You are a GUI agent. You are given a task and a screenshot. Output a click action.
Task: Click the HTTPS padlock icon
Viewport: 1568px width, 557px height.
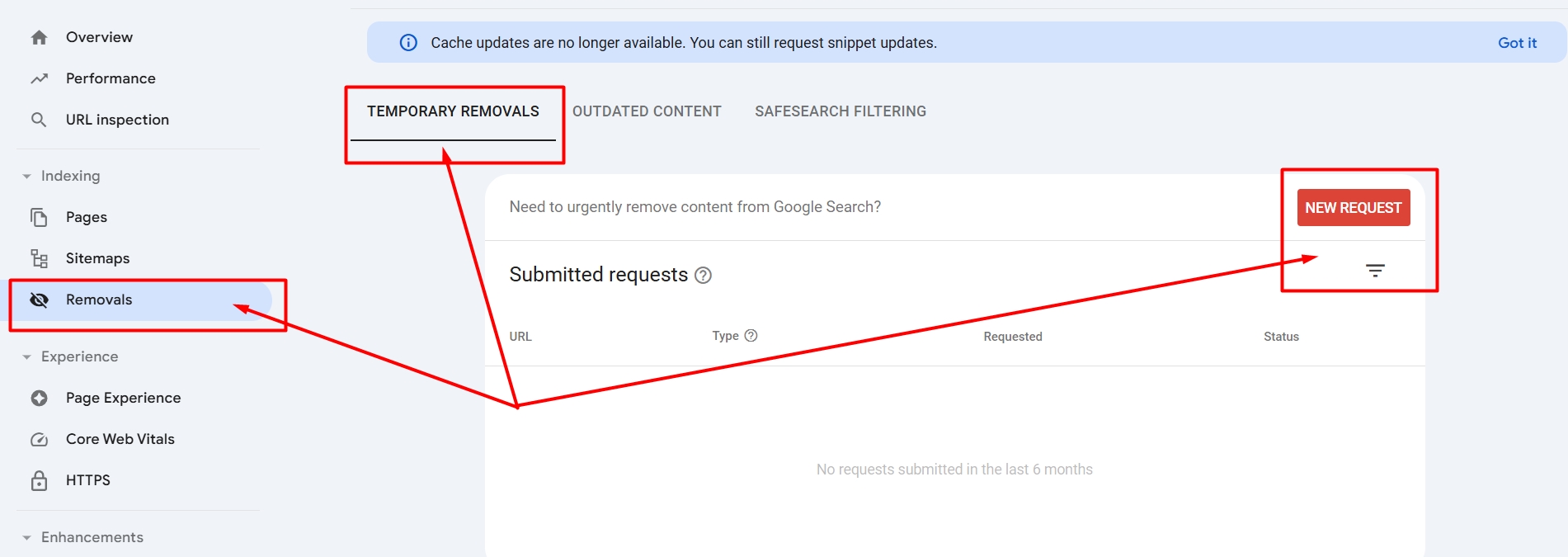[x=39, y=479]
